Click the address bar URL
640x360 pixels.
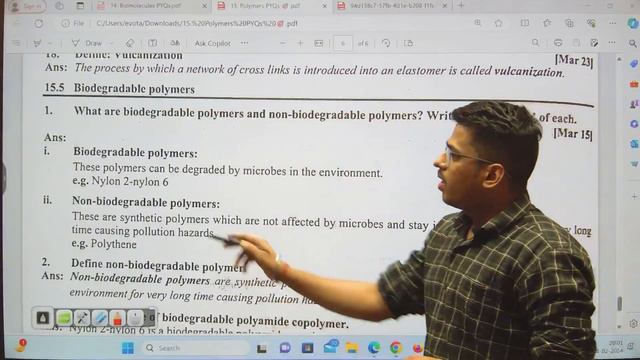pos(197,24)
